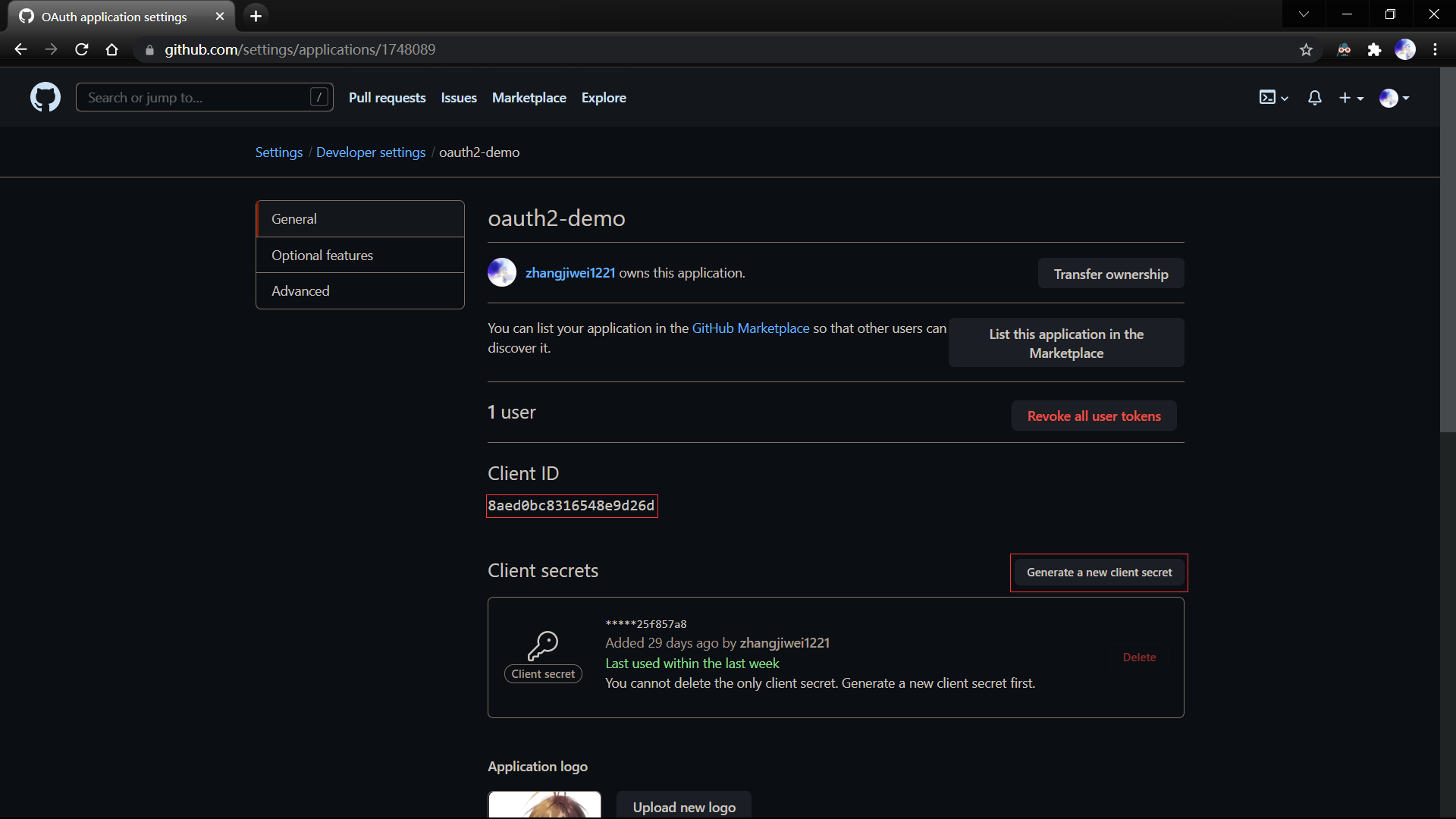This screenshot has height=819, width=1456.
Task: Open Marketplace from the navigation bar
Action: pyautogui.click(x=529, y=97)
